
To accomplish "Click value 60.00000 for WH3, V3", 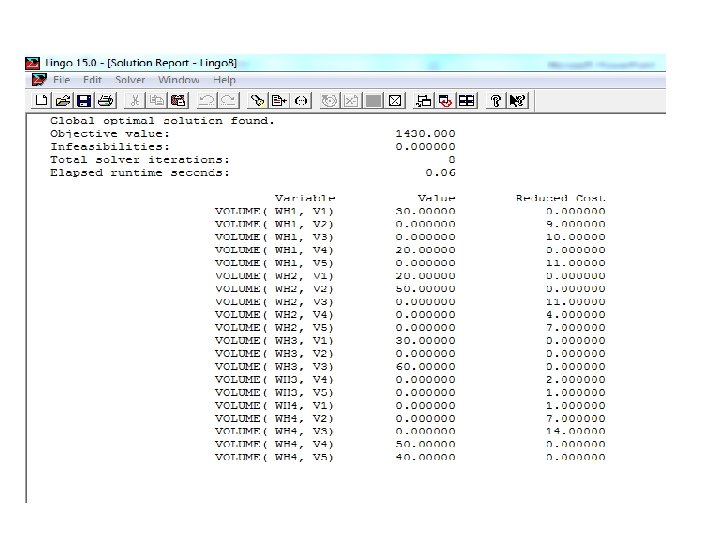I will point(425,367).
